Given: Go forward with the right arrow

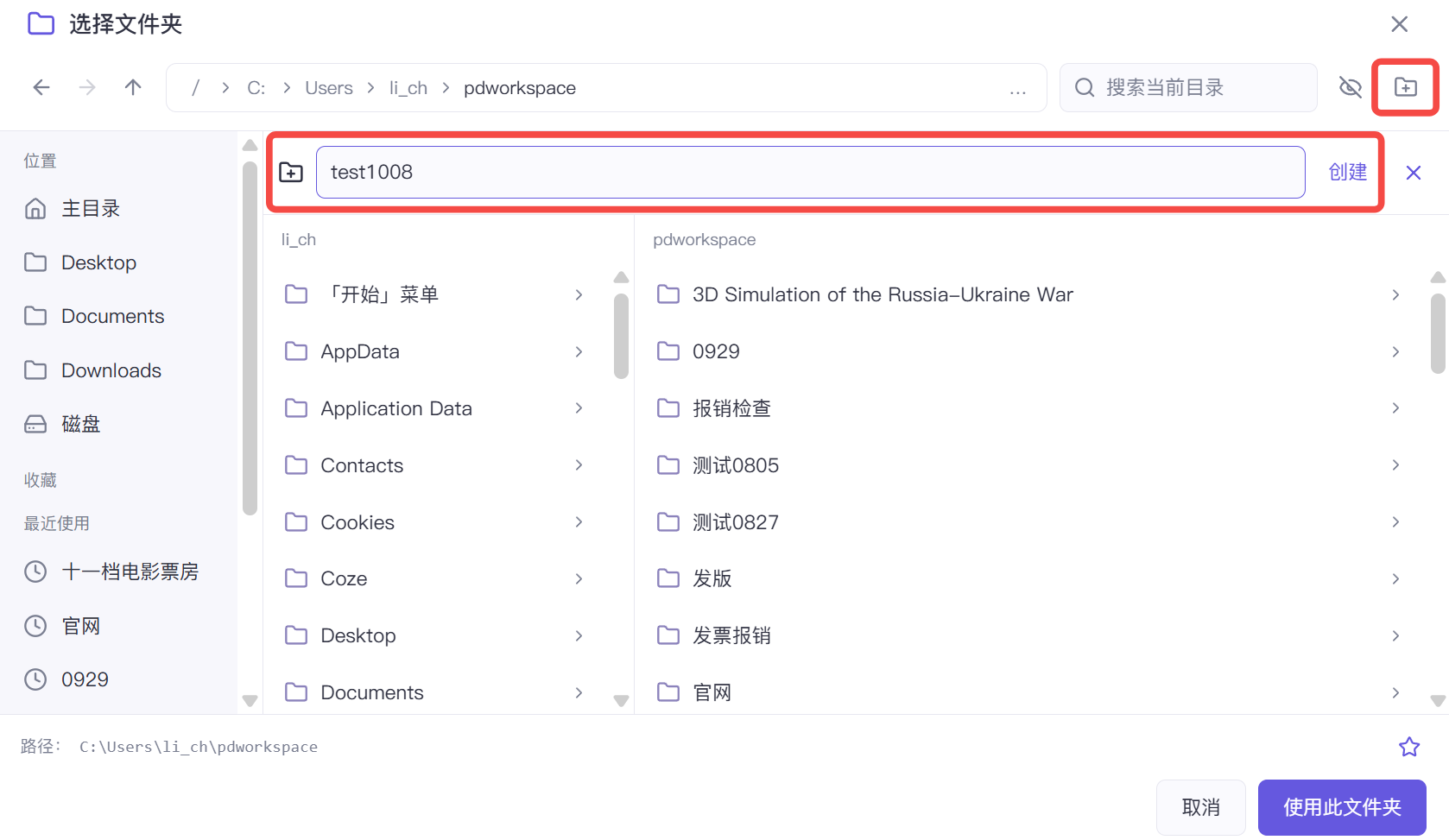Looking at the screenshot, I should tap(87, 87).
